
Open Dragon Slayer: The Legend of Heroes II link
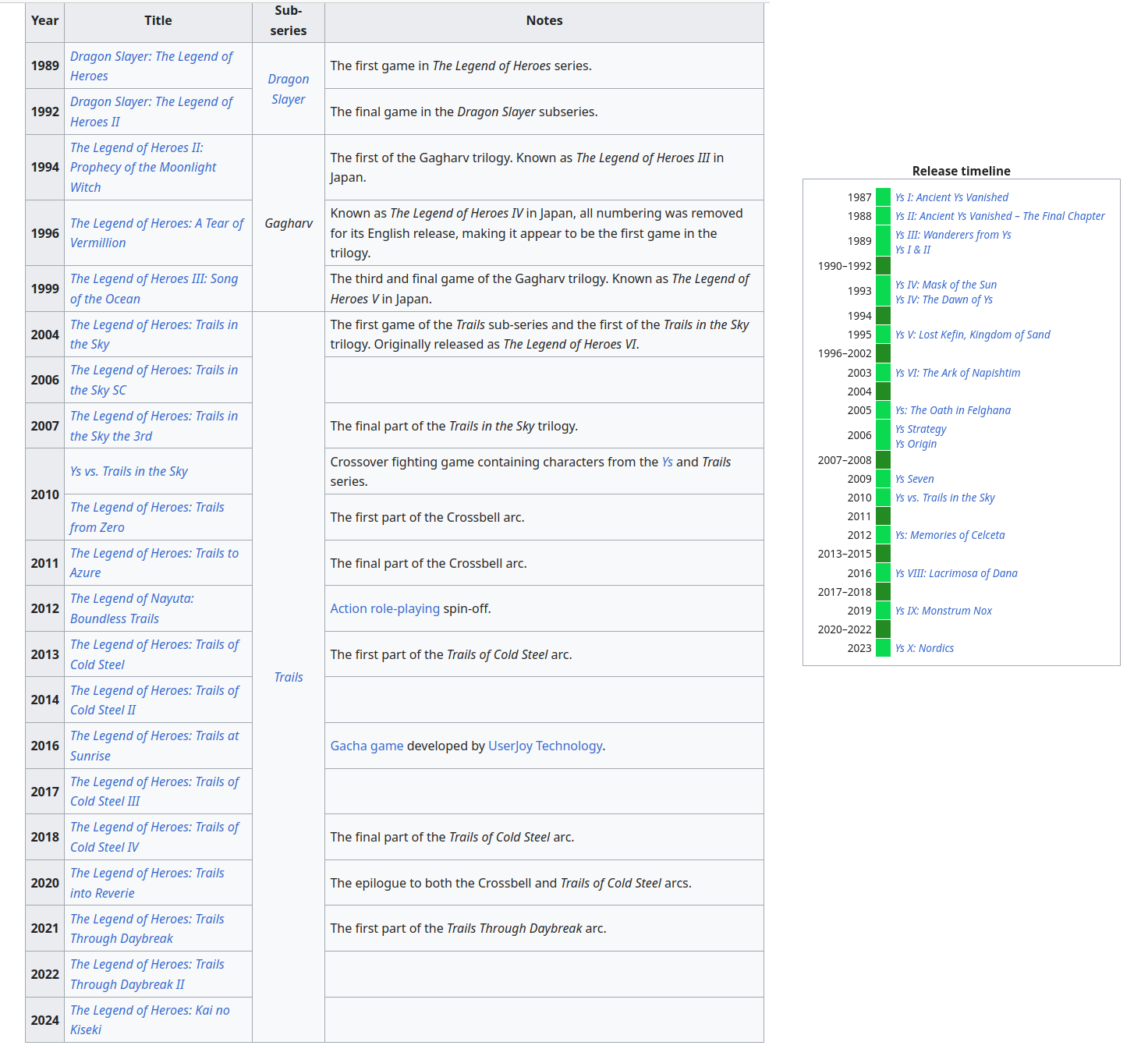click(151, 112)
